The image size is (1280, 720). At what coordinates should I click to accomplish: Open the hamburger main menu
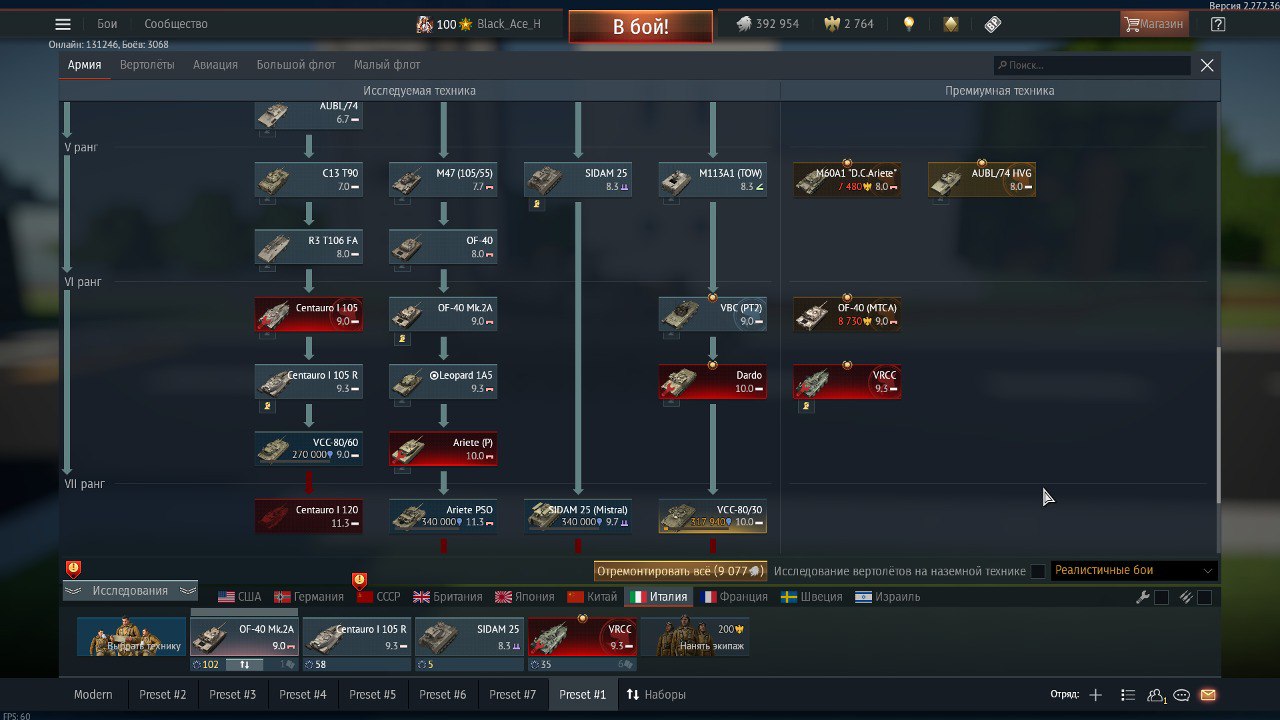(63, 24)
